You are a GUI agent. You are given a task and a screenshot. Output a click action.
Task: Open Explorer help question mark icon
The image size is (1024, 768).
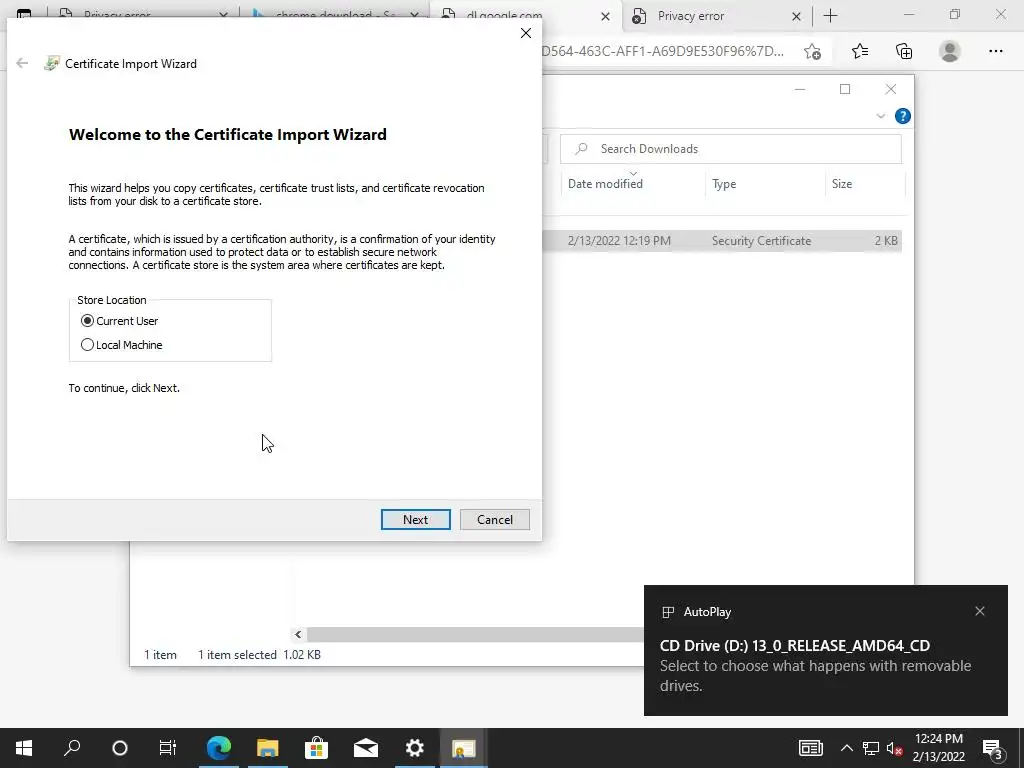tap(903, 116)
